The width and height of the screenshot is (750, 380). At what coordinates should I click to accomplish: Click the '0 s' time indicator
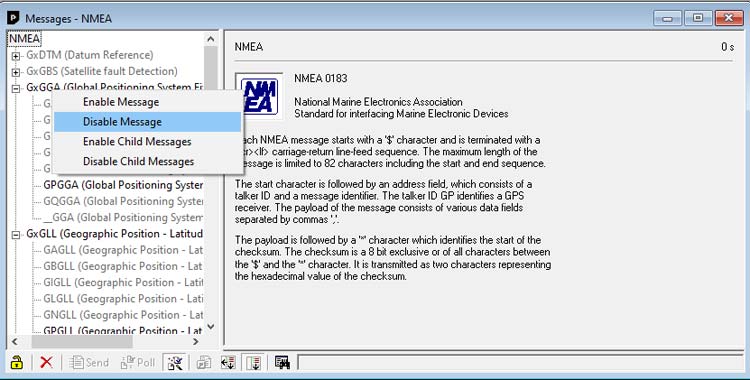(x=728, y=47)
